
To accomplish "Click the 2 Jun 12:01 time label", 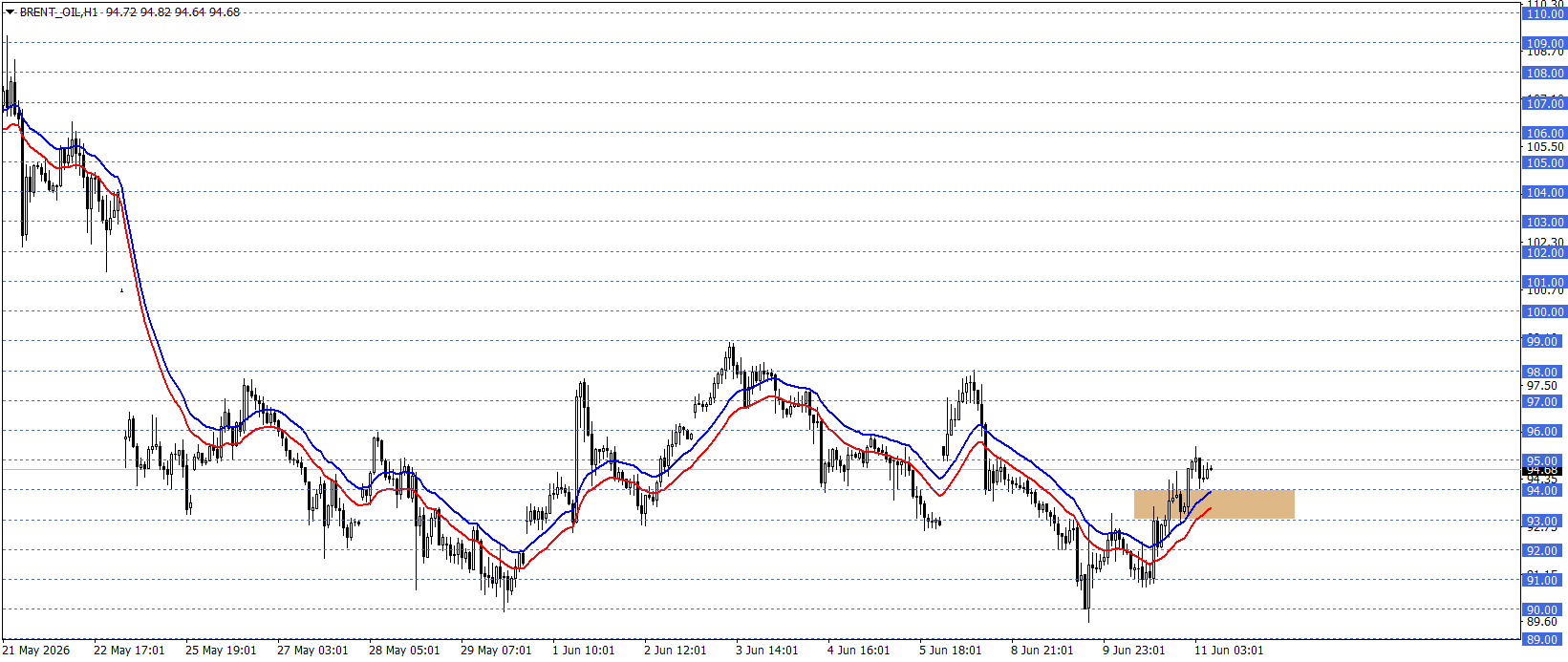I will (x=676, y=651).
